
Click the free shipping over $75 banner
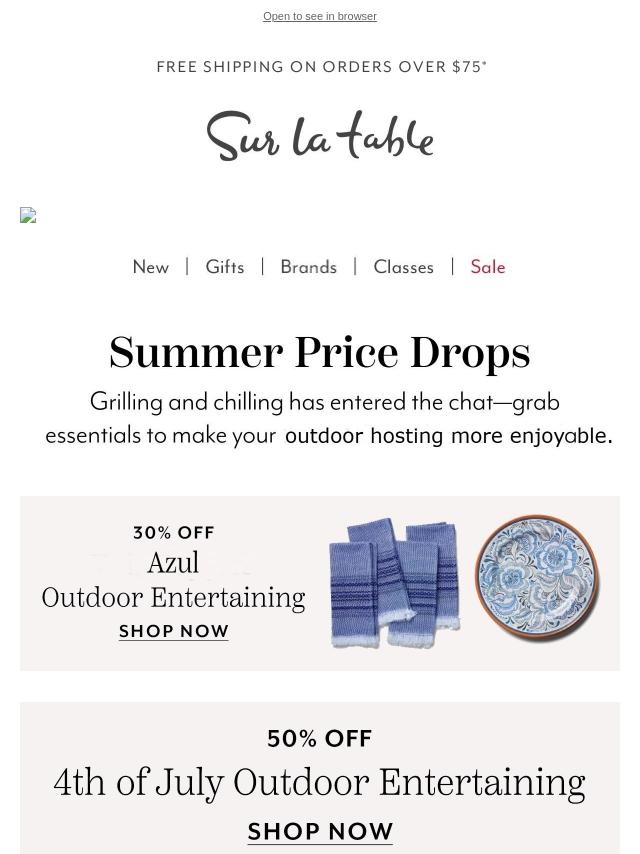(x=321, y=66)
